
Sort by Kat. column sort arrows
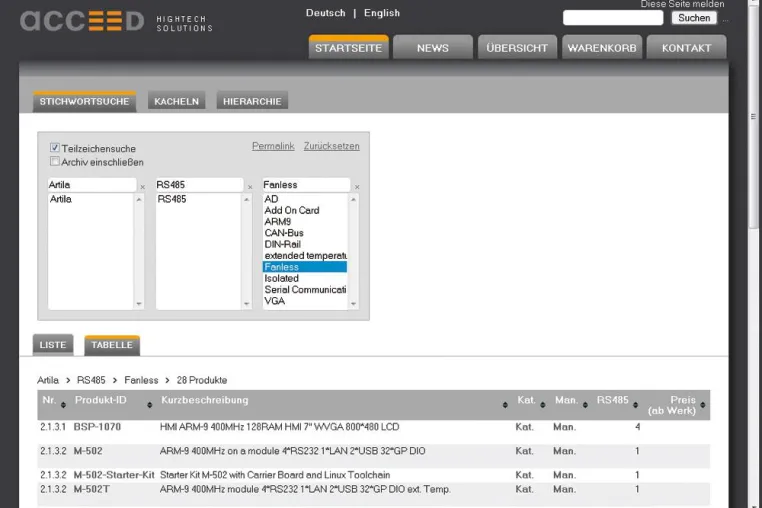click(x=543, y=404)
